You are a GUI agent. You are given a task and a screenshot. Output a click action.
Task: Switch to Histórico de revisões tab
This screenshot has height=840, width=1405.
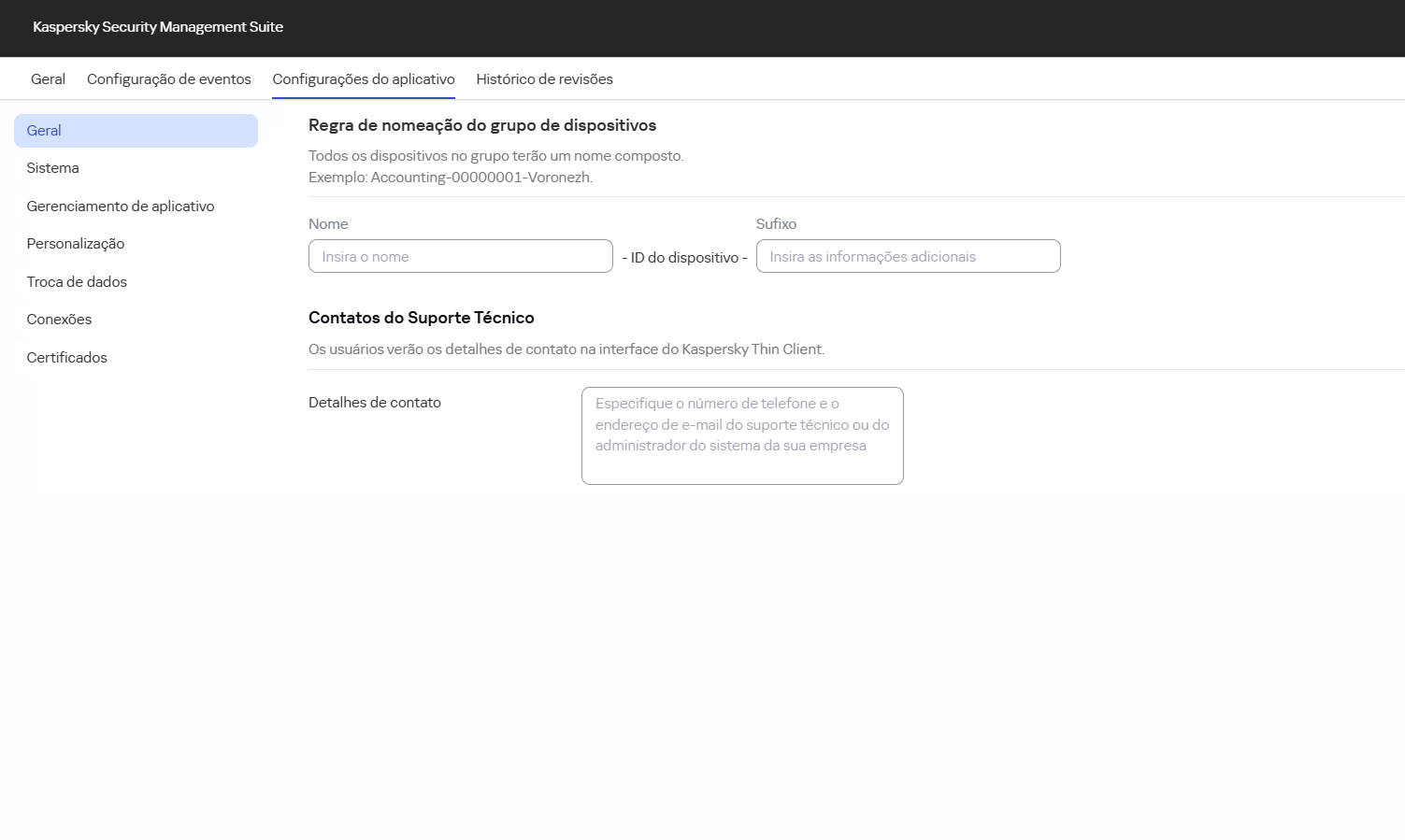[544, 78]
